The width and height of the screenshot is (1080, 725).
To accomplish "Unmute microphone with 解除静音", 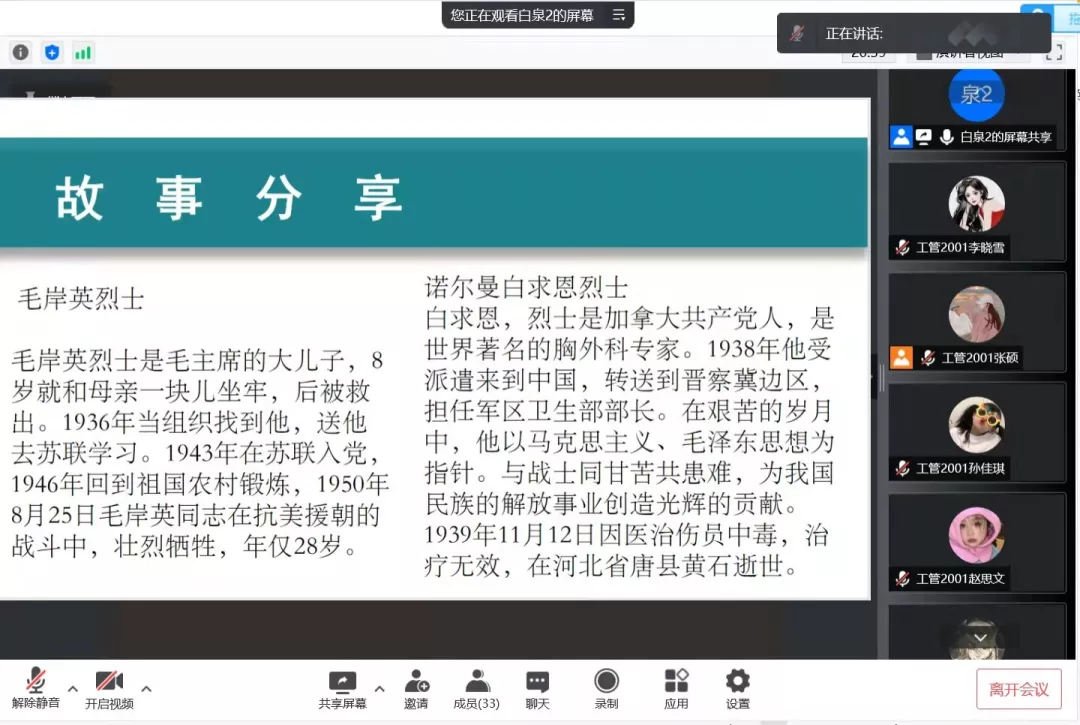I will click(x=36, y=688).
